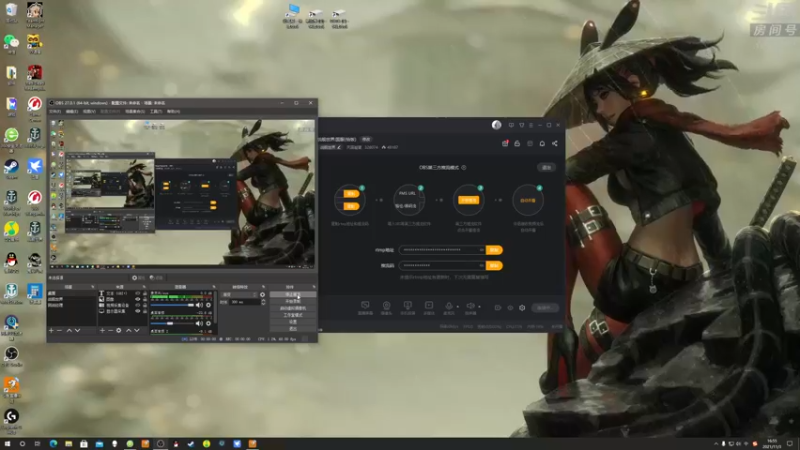Open the Help menu in OBS

pyautogui.click(x=173, y=111)
